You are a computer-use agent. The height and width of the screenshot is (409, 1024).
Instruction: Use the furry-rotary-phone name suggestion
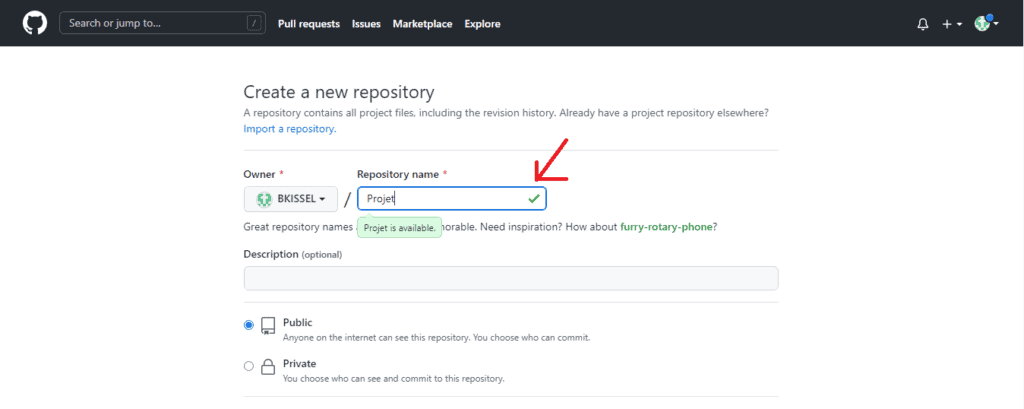(666, 227)
